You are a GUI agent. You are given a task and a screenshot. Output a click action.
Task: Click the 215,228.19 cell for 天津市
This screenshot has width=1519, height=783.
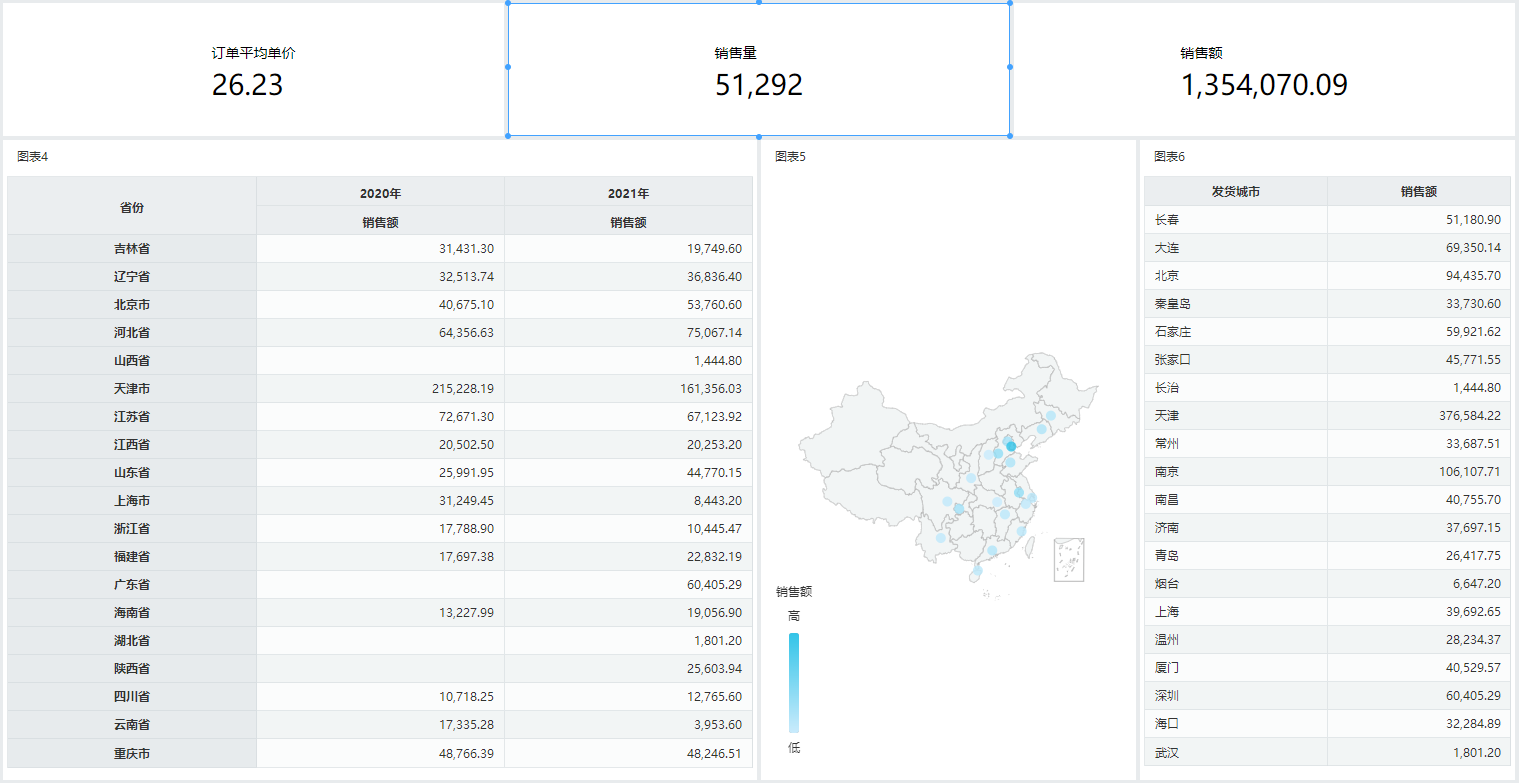pyautogui.click(x=380, y=388)
